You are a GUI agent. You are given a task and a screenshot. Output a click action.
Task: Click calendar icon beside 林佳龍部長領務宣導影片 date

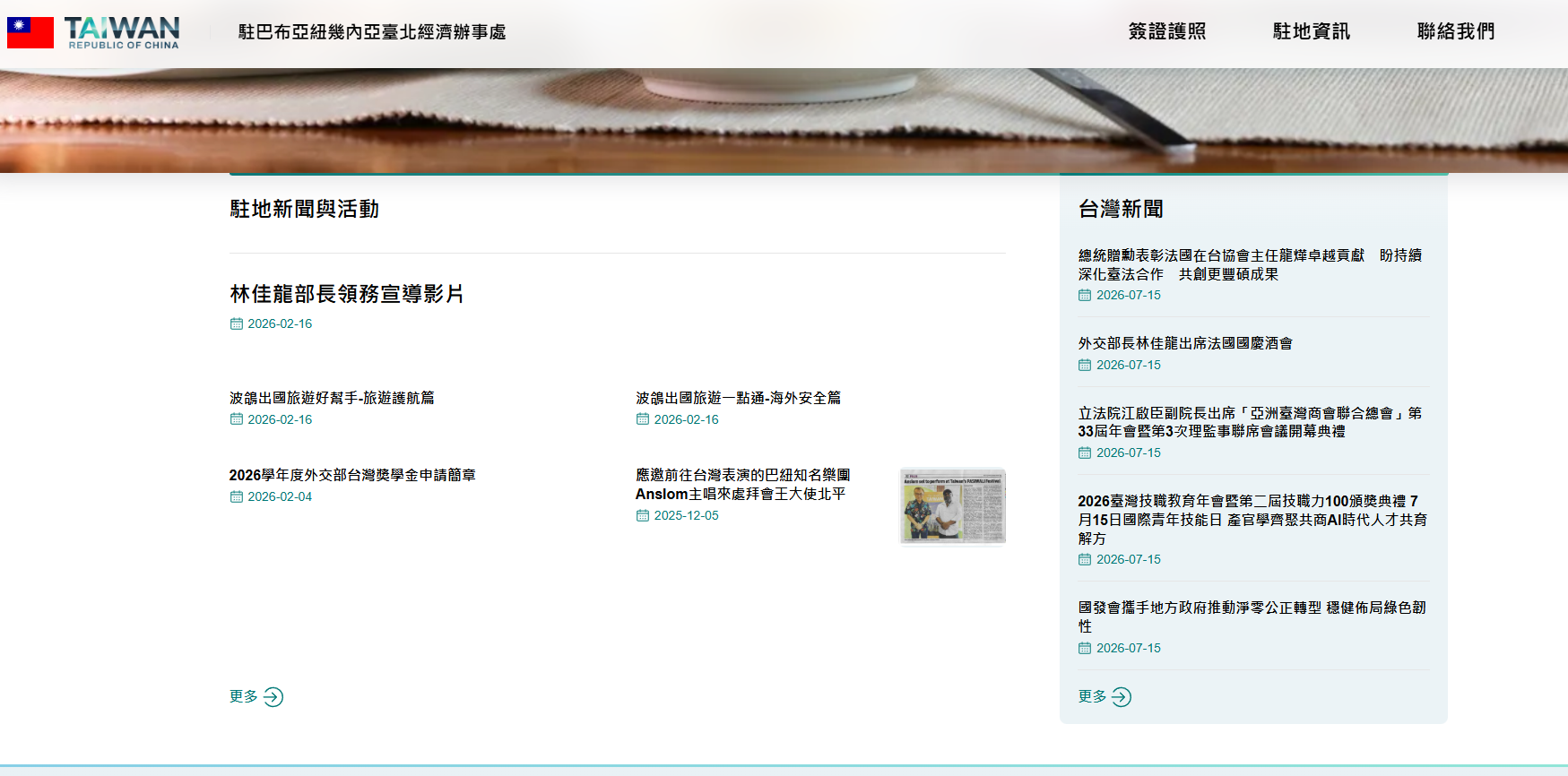[x=237, y=323]
